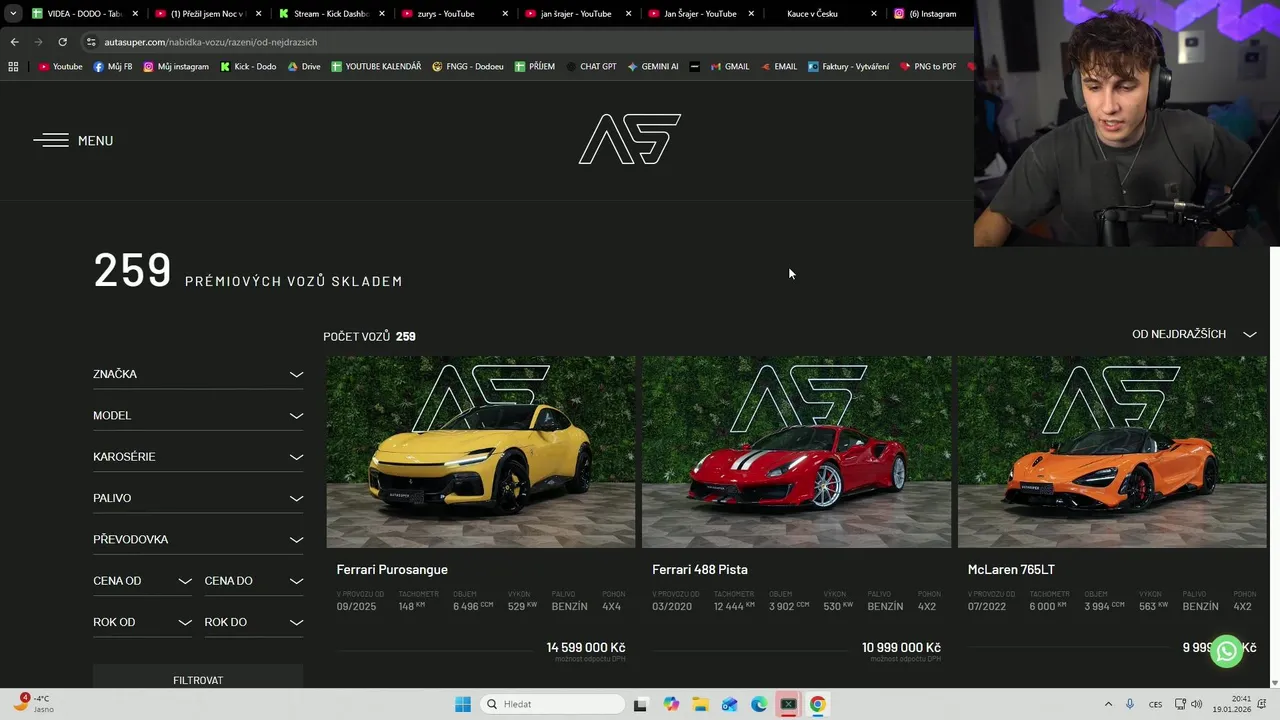Open the Chrome tab search dropdown arrow
Image resolution: width=1280 pixels, height=720 pixels.
coord(13,14)
